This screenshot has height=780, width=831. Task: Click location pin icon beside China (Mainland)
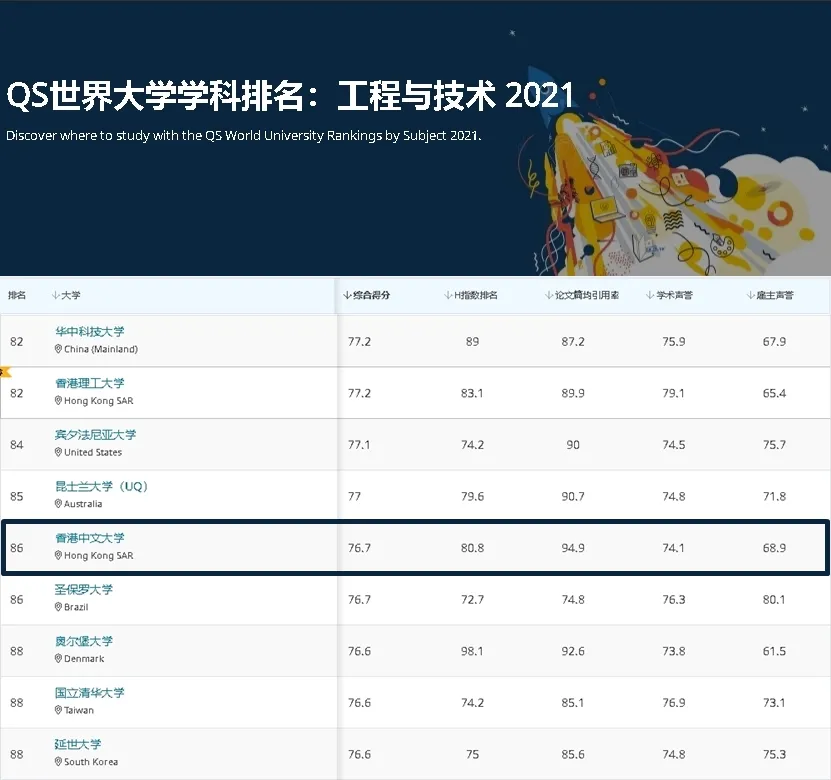coord(59,350)
